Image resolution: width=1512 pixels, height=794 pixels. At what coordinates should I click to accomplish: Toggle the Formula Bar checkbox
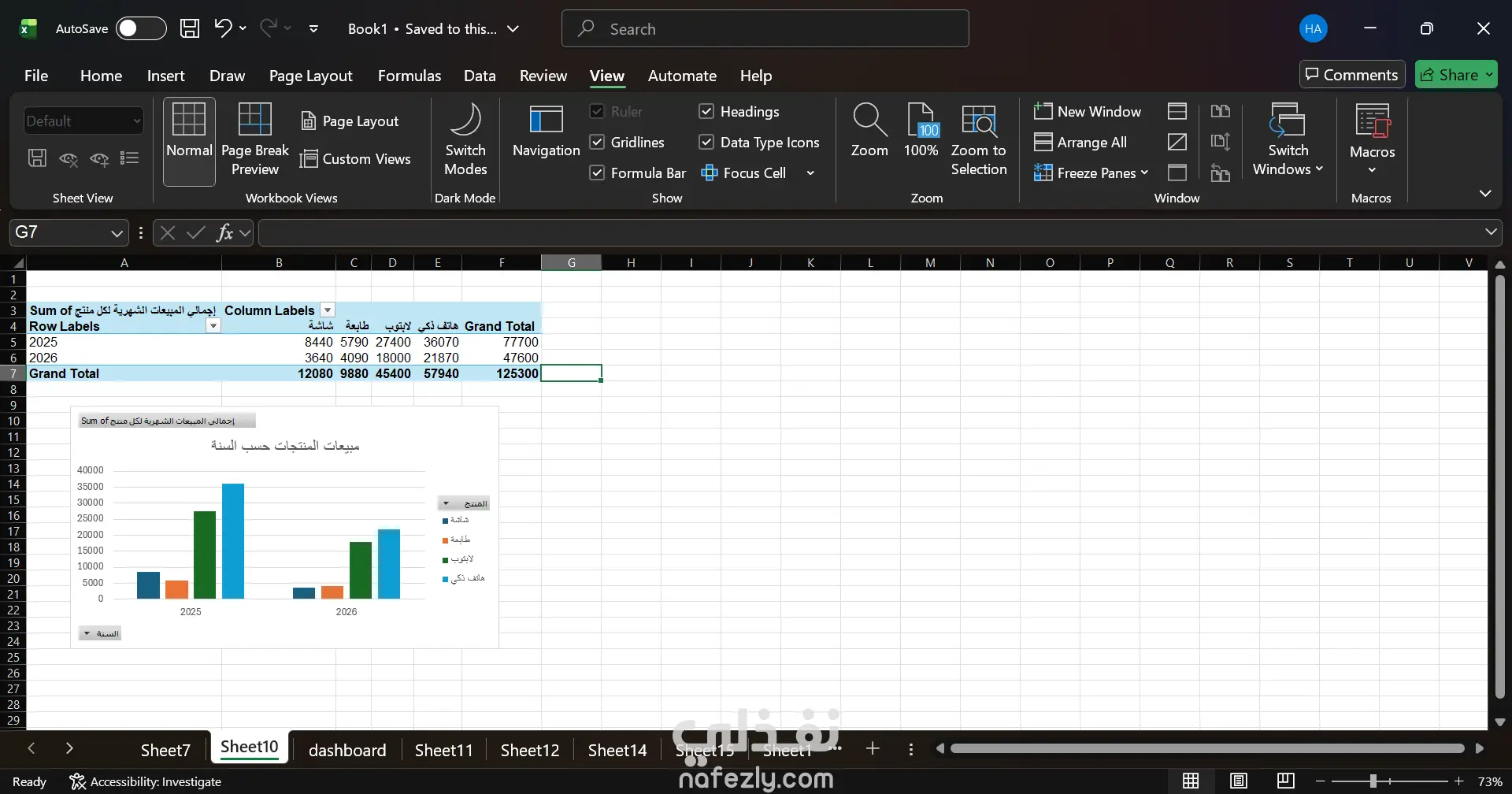coord(598,173)
